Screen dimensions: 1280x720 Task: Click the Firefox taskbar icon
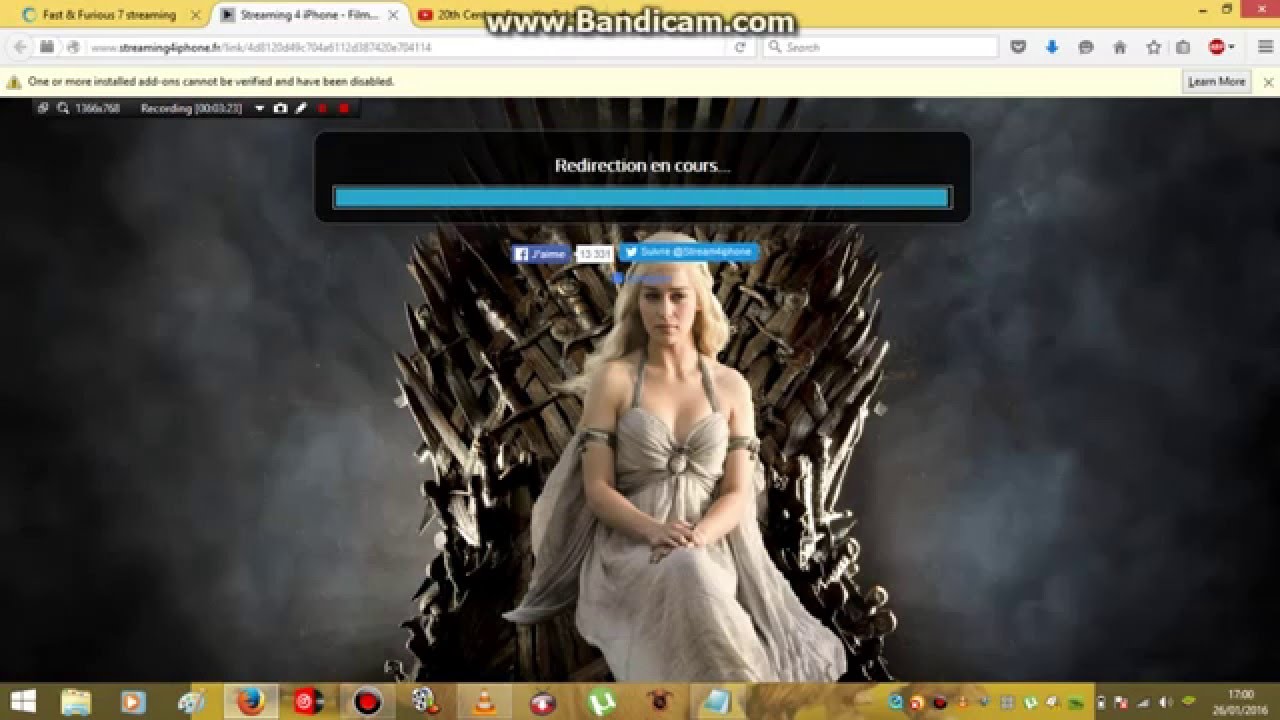point(250,702)
